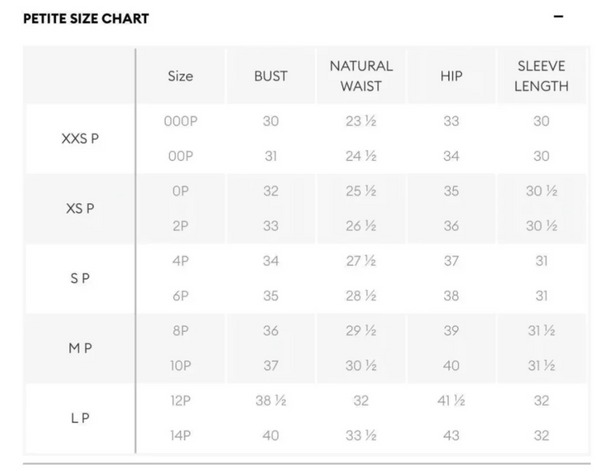Click the 00P size cell

tap(181, 156)
